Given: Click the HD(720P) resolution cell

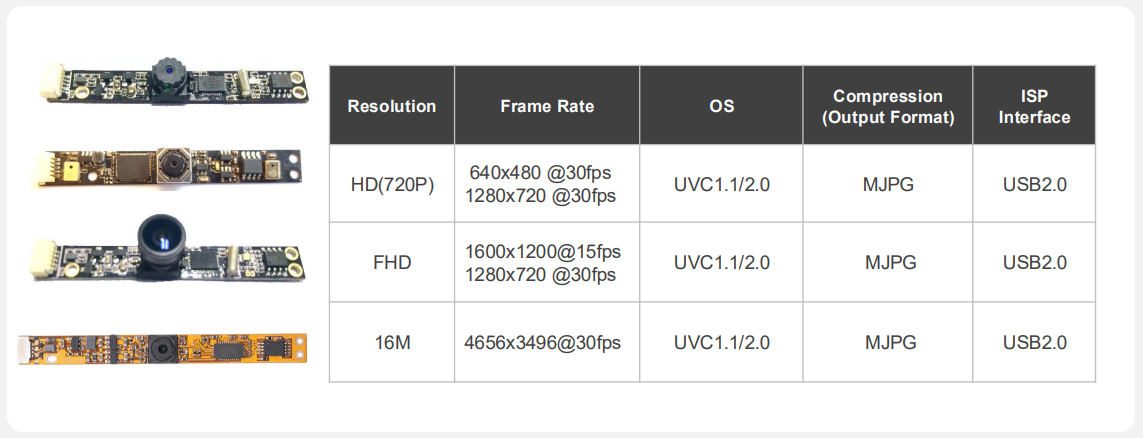Looking at the screenshot, I should click(x=392, y=184).
